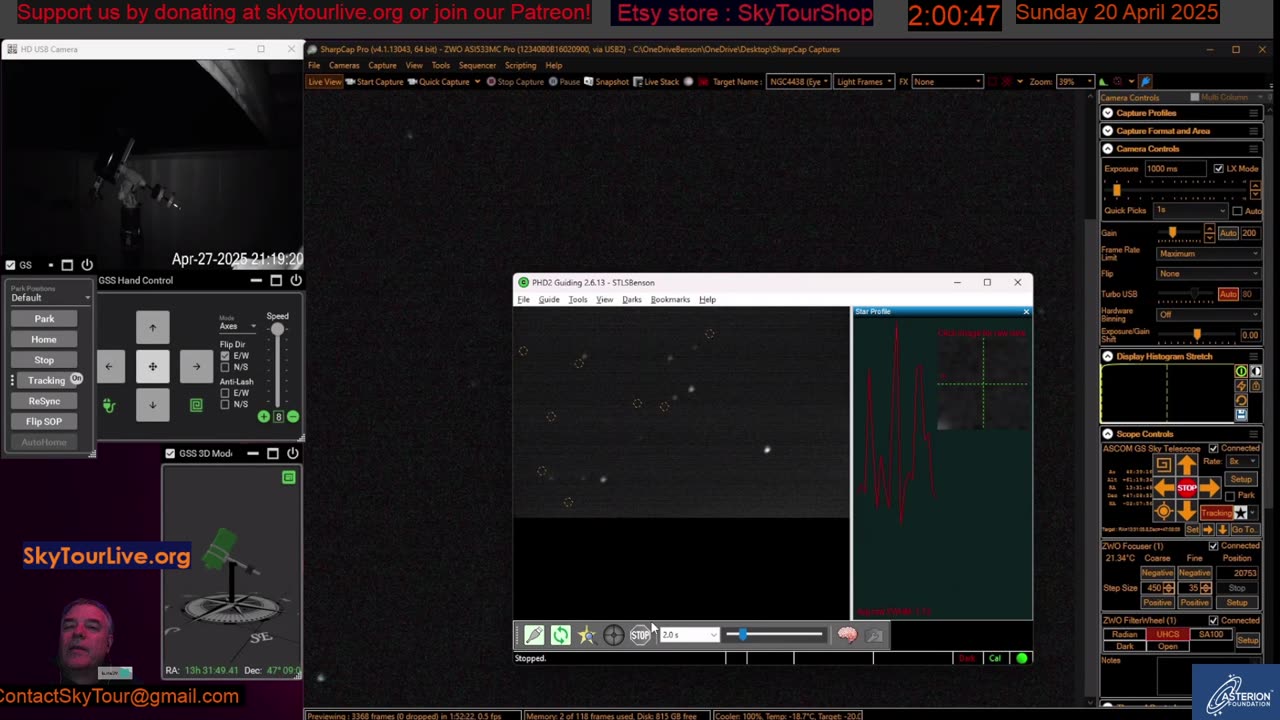Click Flip SOP button
Image resolution: width=1280 pixels, height=720 pixels.
(x=44, y=421)
